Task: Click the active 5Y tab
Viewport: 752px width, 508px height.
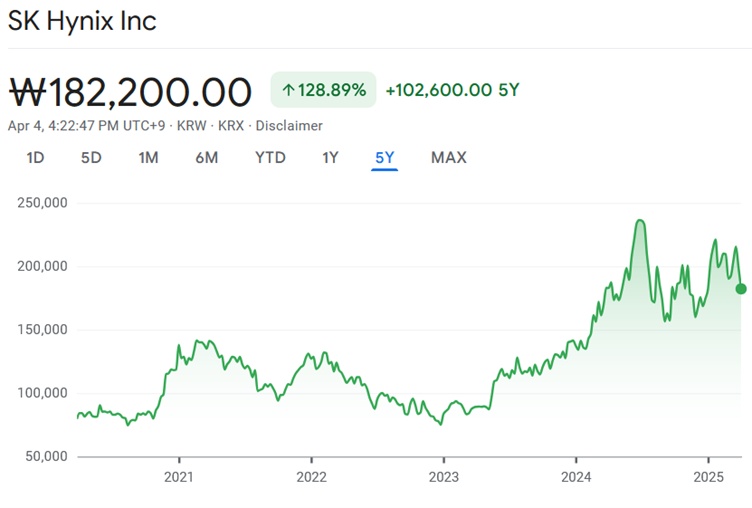Action: (x=385, y=158)
